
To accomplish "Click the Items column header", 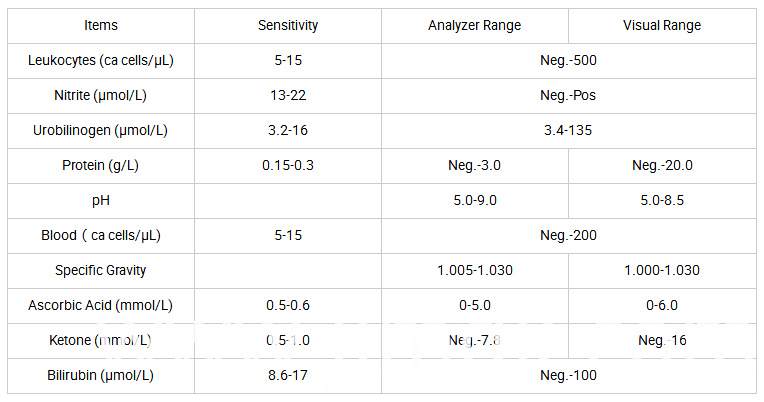I will coord(101,25).
